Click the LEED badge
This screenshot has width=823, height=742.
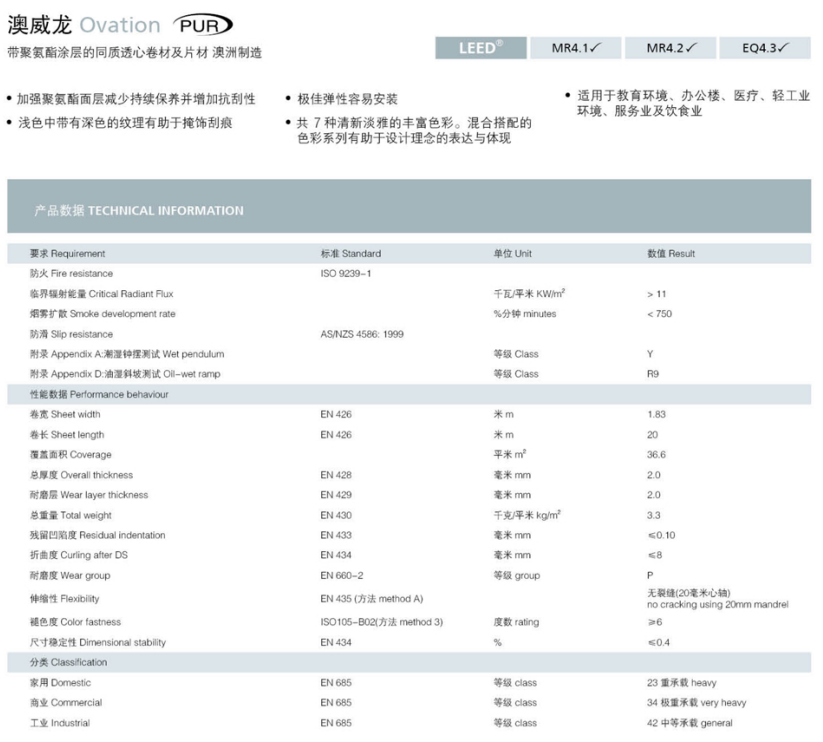pos(480,47)
